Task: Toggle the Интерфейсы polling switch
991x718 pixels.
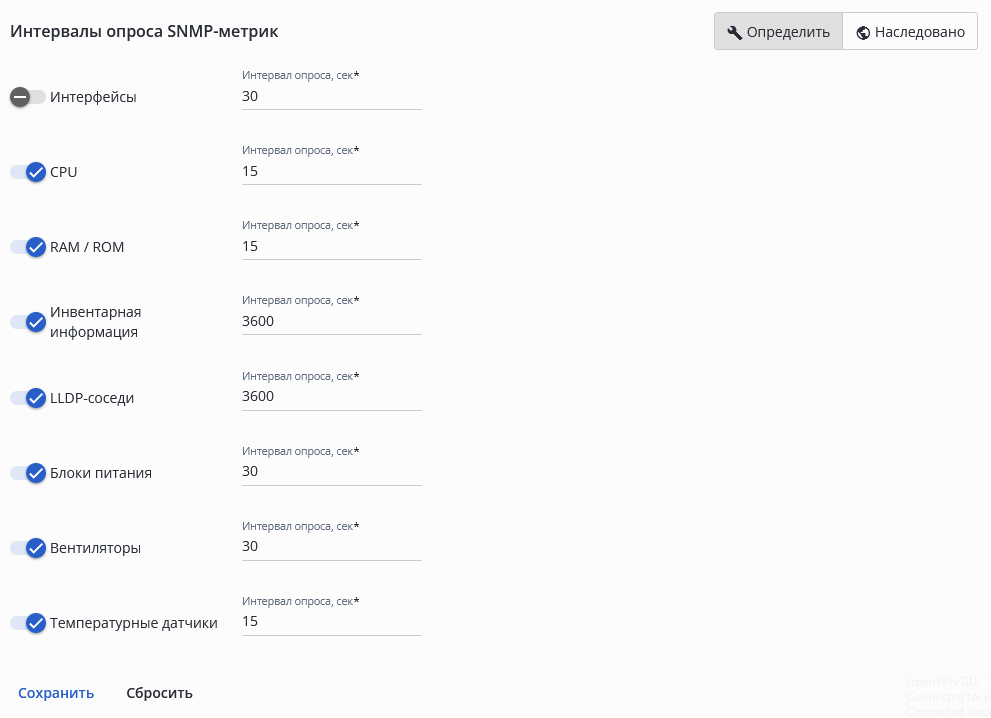Action: pyautogui.click(x=28, y=97)
